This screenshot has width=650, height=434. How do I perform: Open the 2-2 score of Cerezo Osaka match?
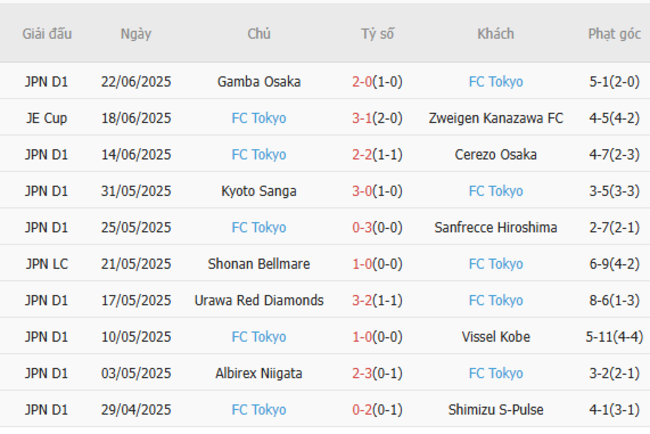click(x=377, y=155)
